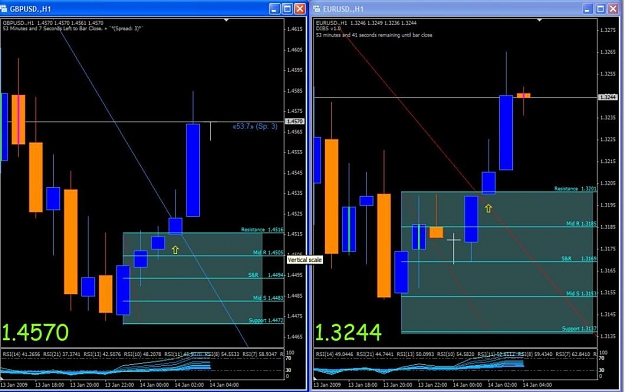
Task: Click the current price tag 1.4570 on GBPUSD scale
Action: 295,121
